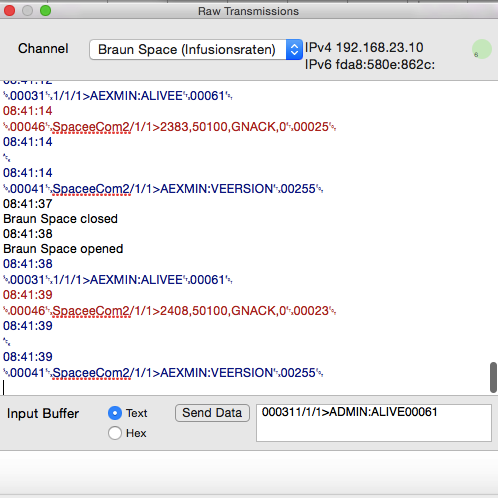Open the Channel dropdown Braun Space (Infusionsraten)
This screenshot has width=498, height=498.
coord(196,49)
